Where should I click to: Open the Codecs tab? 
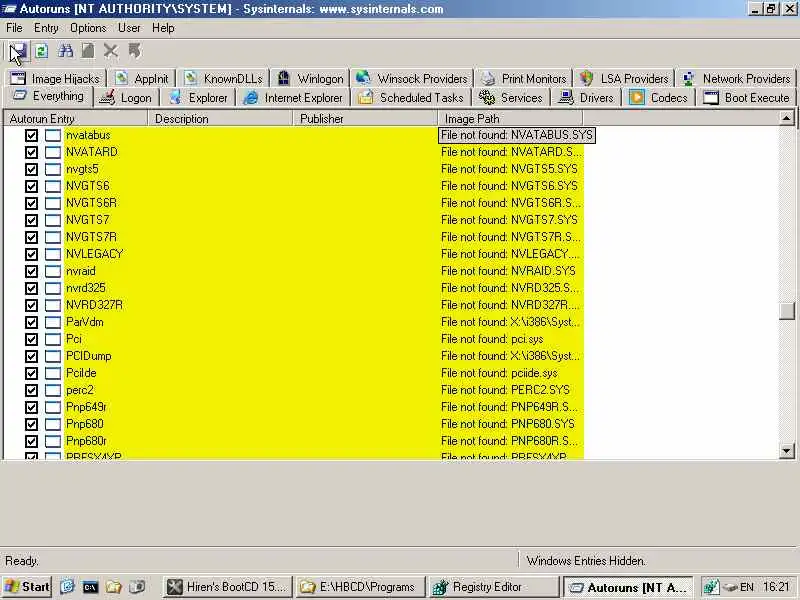click(x=659, y=97)
